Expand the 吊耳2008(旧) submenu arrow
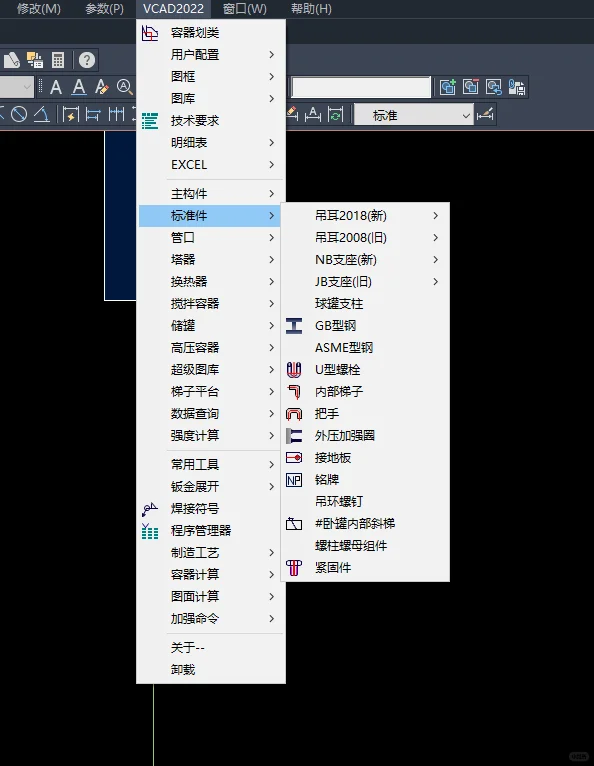 435,238
